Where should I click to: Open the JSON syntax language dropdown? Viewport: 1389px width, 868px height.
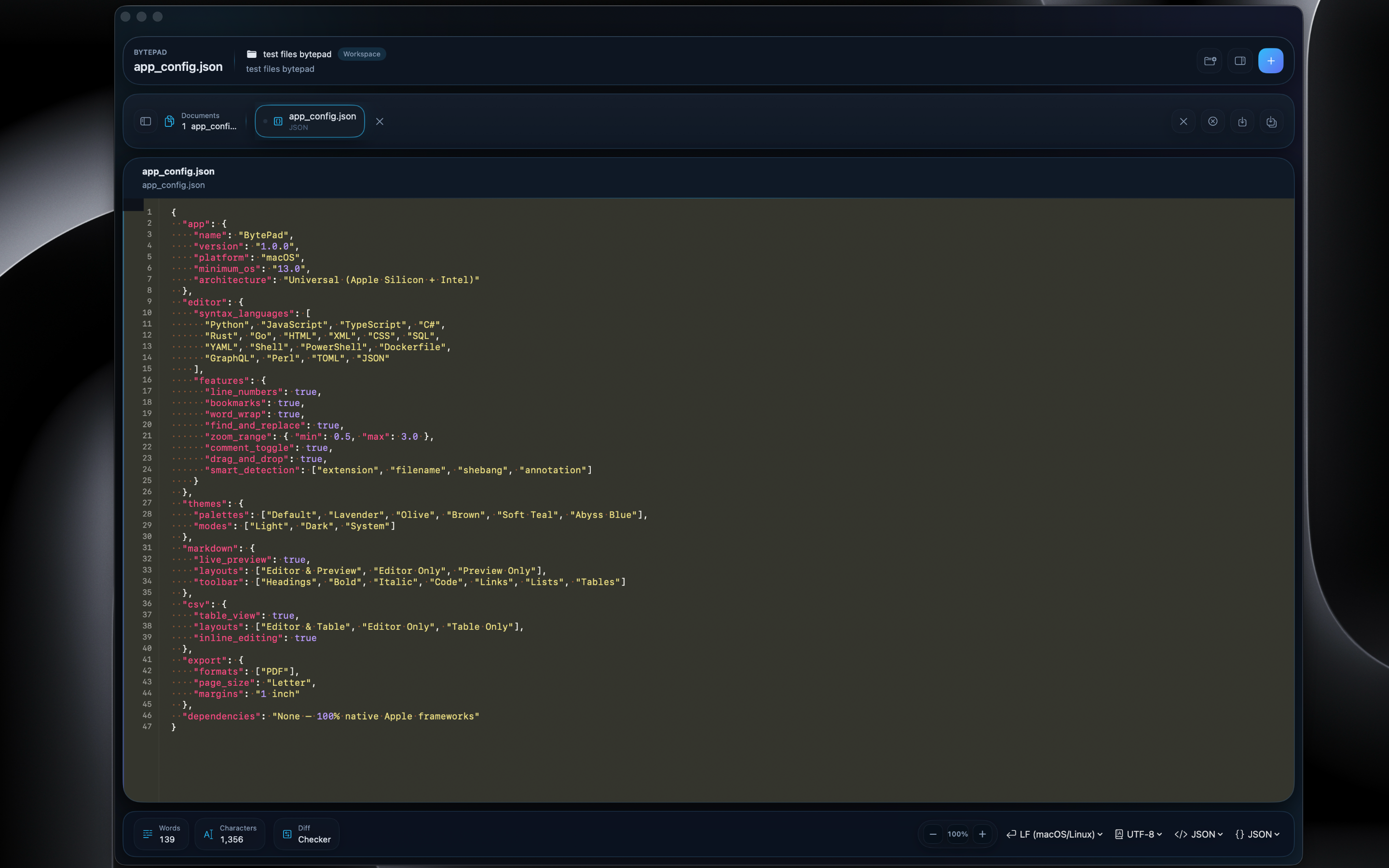(1198, 834)
